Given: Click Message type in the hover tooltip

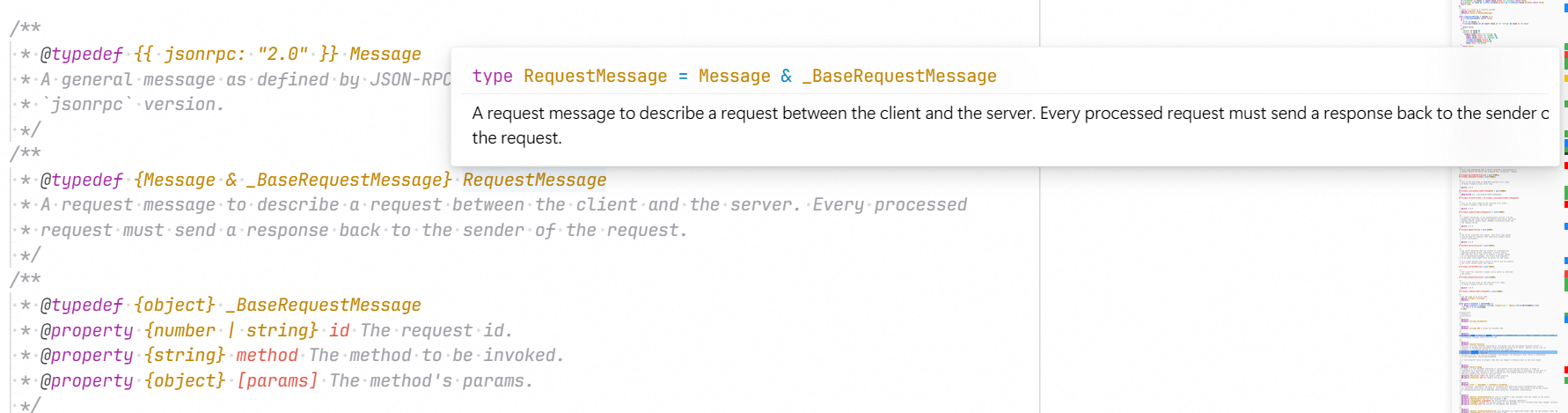Looking at the screenshot, I should (x=734, y=77).
